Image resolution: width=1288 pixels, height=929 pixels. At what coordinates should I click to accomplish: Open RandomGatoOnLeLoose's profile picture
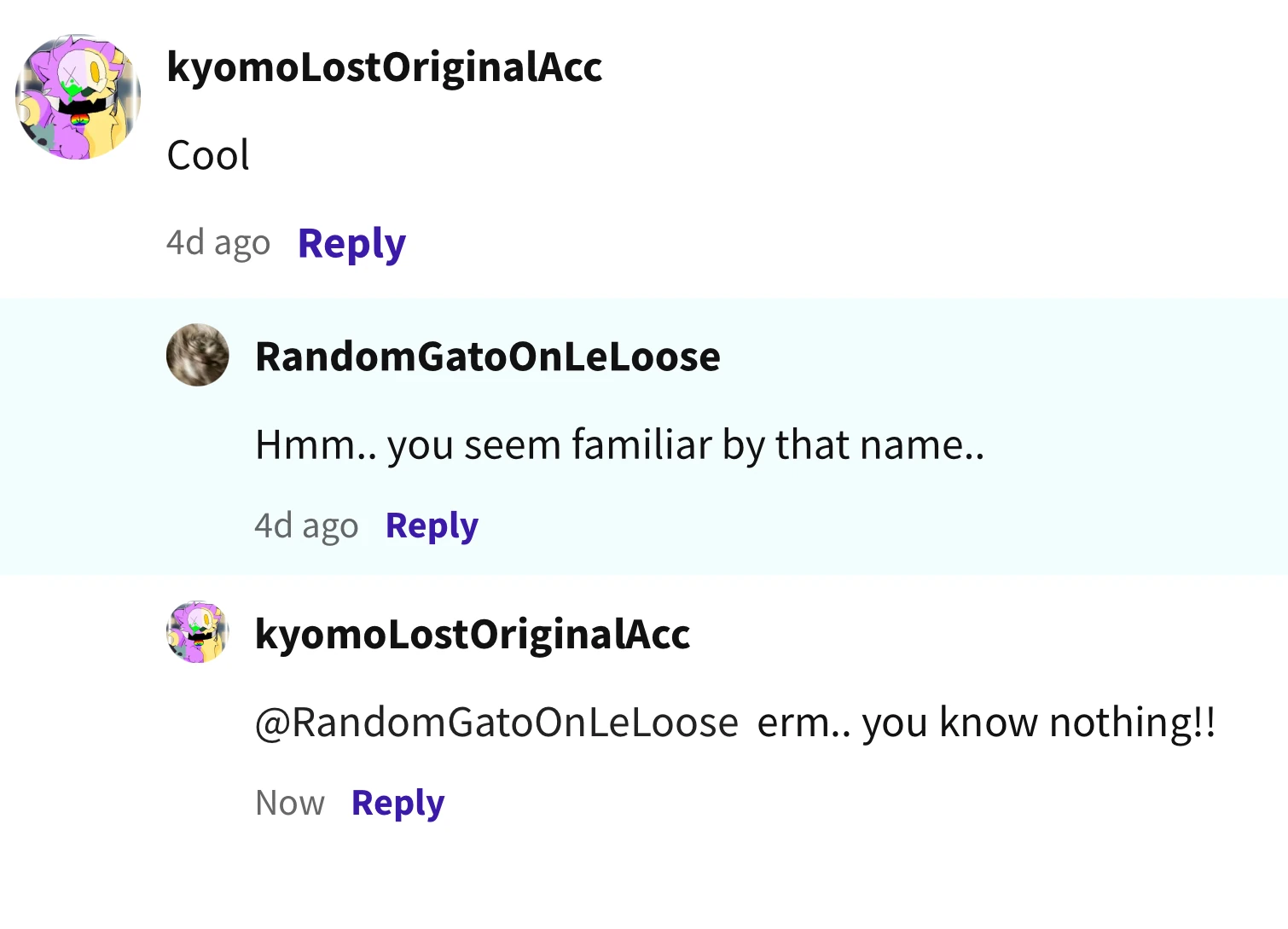click(198, 355)
